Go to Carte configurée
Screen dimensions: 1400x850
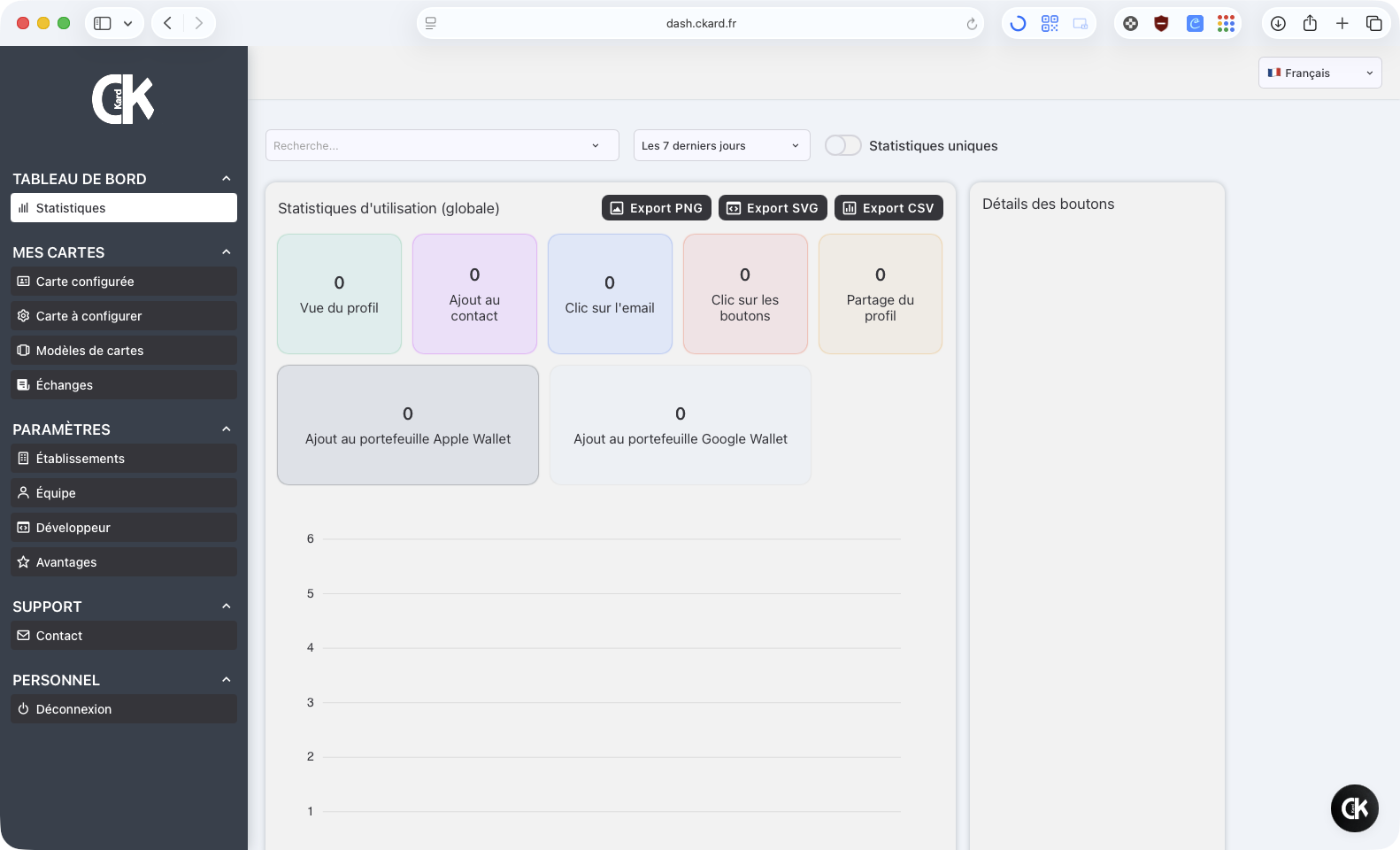click(124, 282)
